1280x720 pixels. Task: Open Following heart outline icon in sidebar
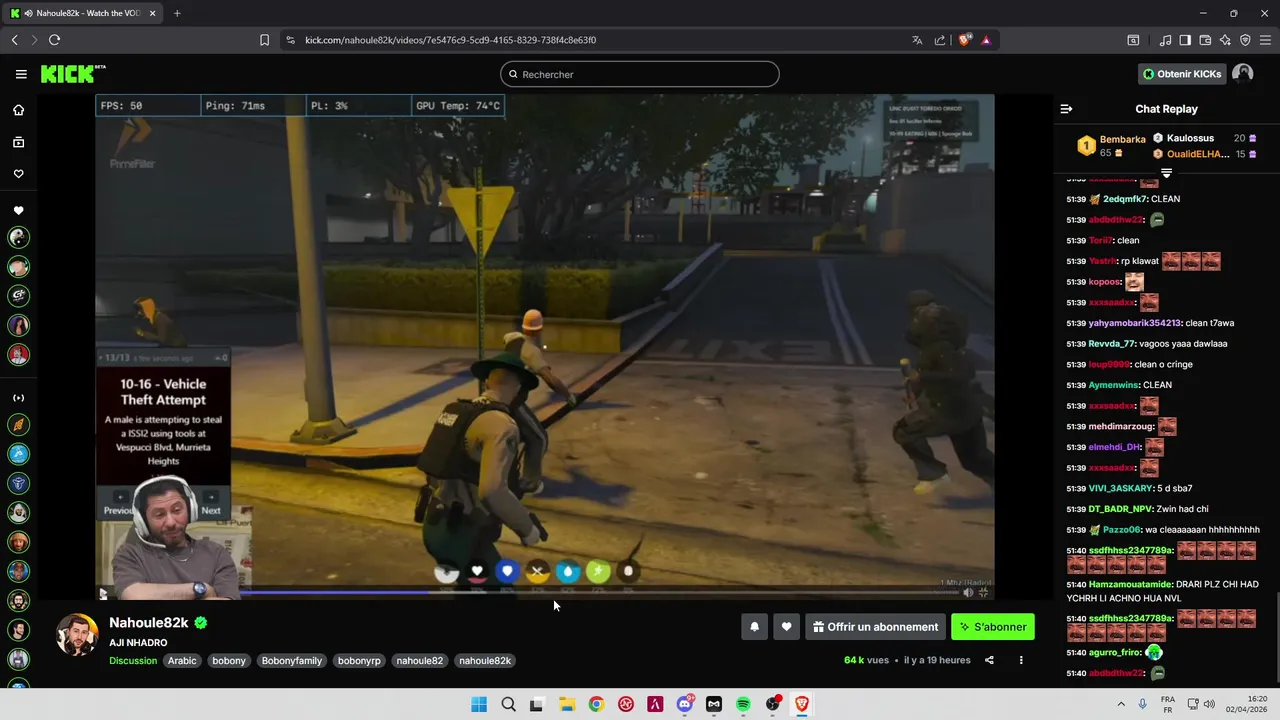(x=18, y=174)
